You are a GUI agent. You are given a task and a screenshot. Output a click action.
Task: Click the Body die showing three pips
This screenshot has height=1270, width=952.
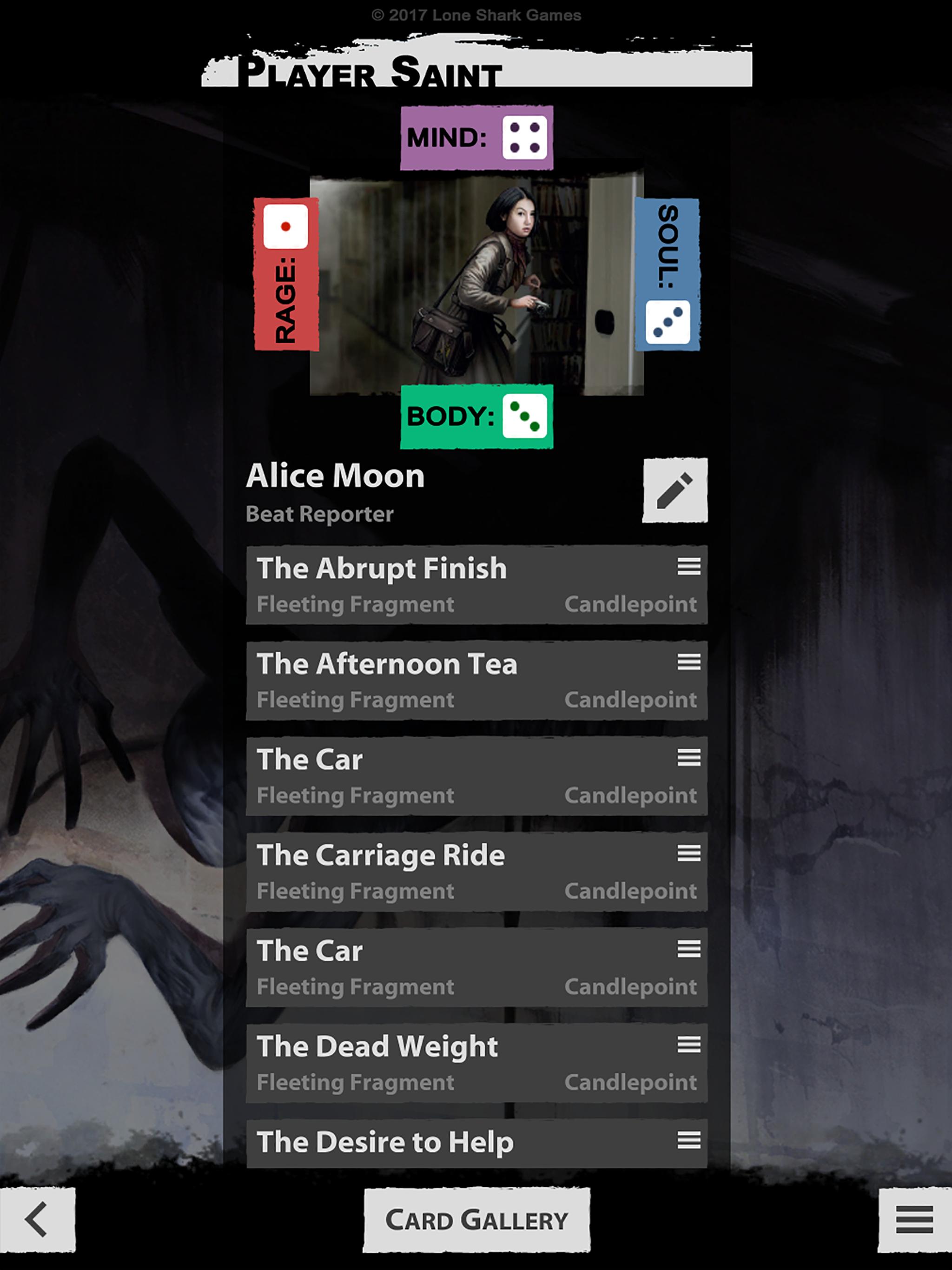pos(524,416)
